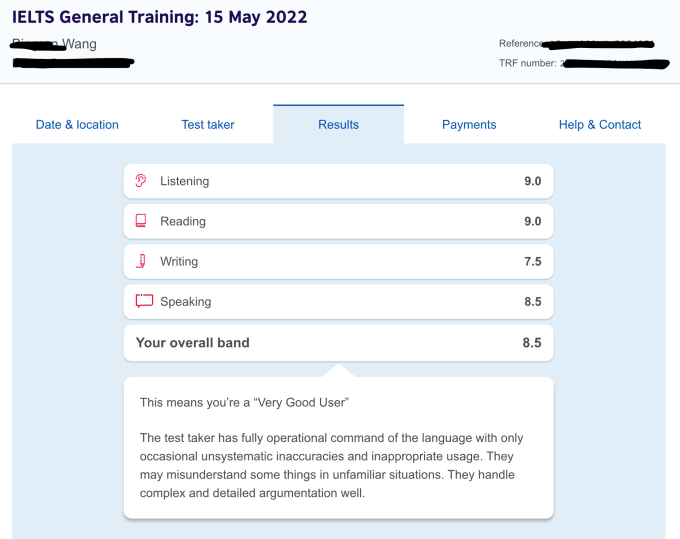Select the Writing label
Viewport: 680px width, 539px height.
click(179, 261)
